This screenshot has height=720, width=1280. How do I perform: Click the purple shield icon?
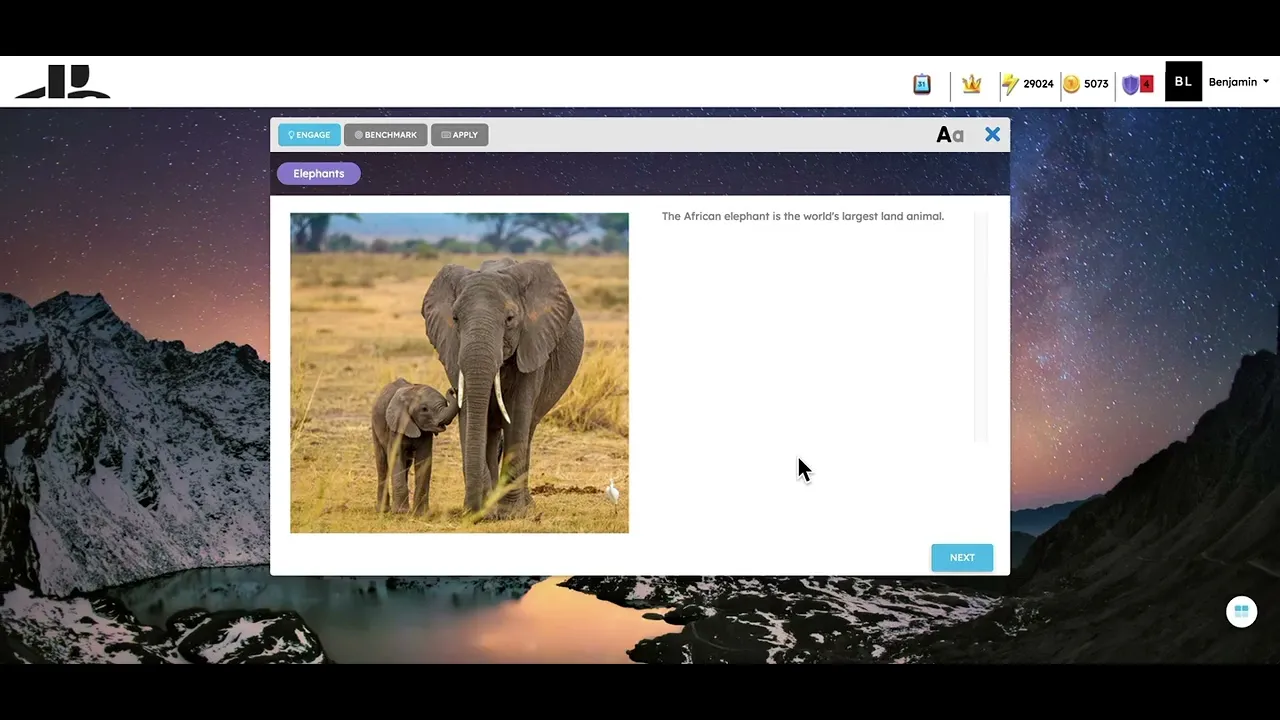1130,84
